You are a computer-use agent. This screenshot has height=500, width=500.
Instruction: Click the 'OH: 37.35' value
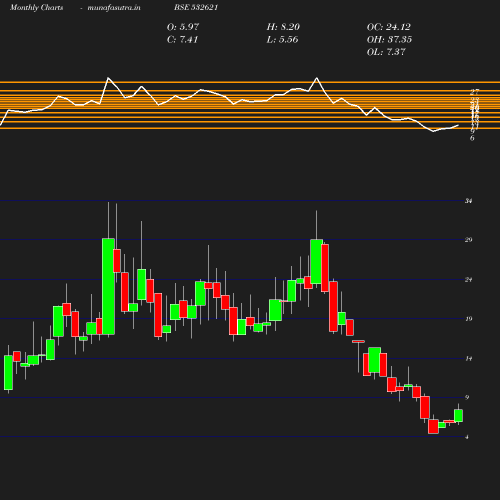(x=389, y=39)
